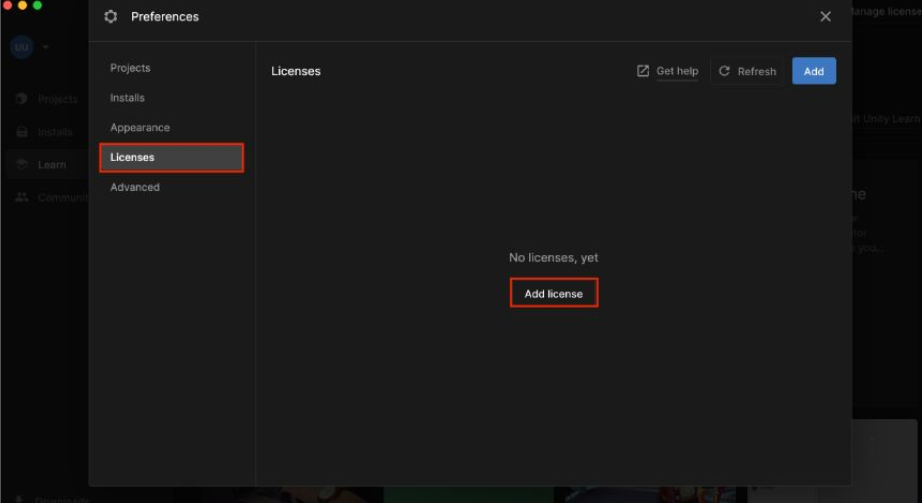Open the Get help link
Screen dimensions: 922x503
coord(677,71)
